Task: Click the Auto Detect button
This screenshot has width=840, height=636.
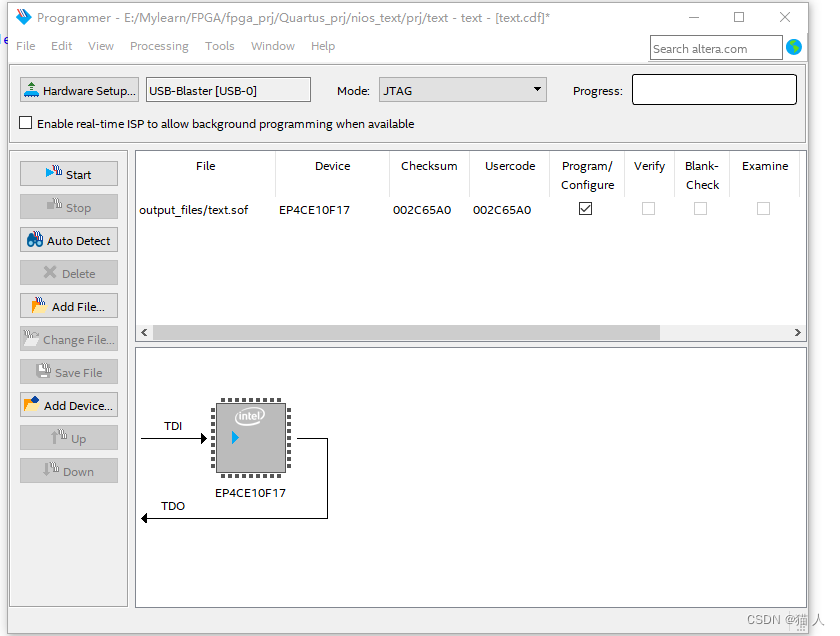Action: click(x=69, y=240)
